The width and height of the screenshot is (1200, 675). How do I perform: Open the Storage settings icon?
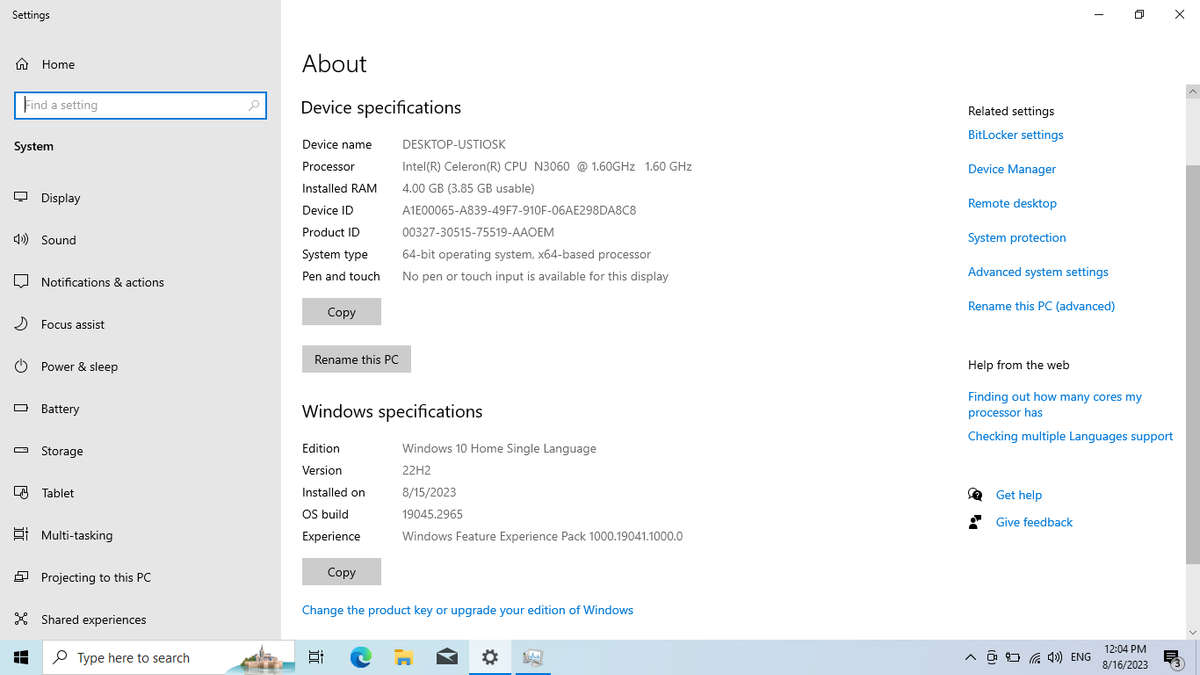pyautogui.click(x=22, y=450)
